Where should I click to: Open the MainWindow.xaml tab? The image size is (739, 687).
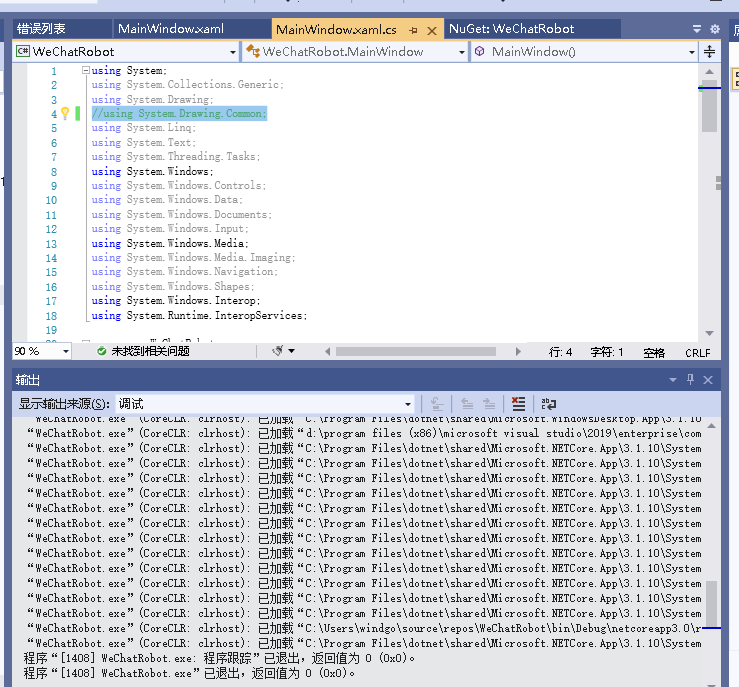coord(171,29)
